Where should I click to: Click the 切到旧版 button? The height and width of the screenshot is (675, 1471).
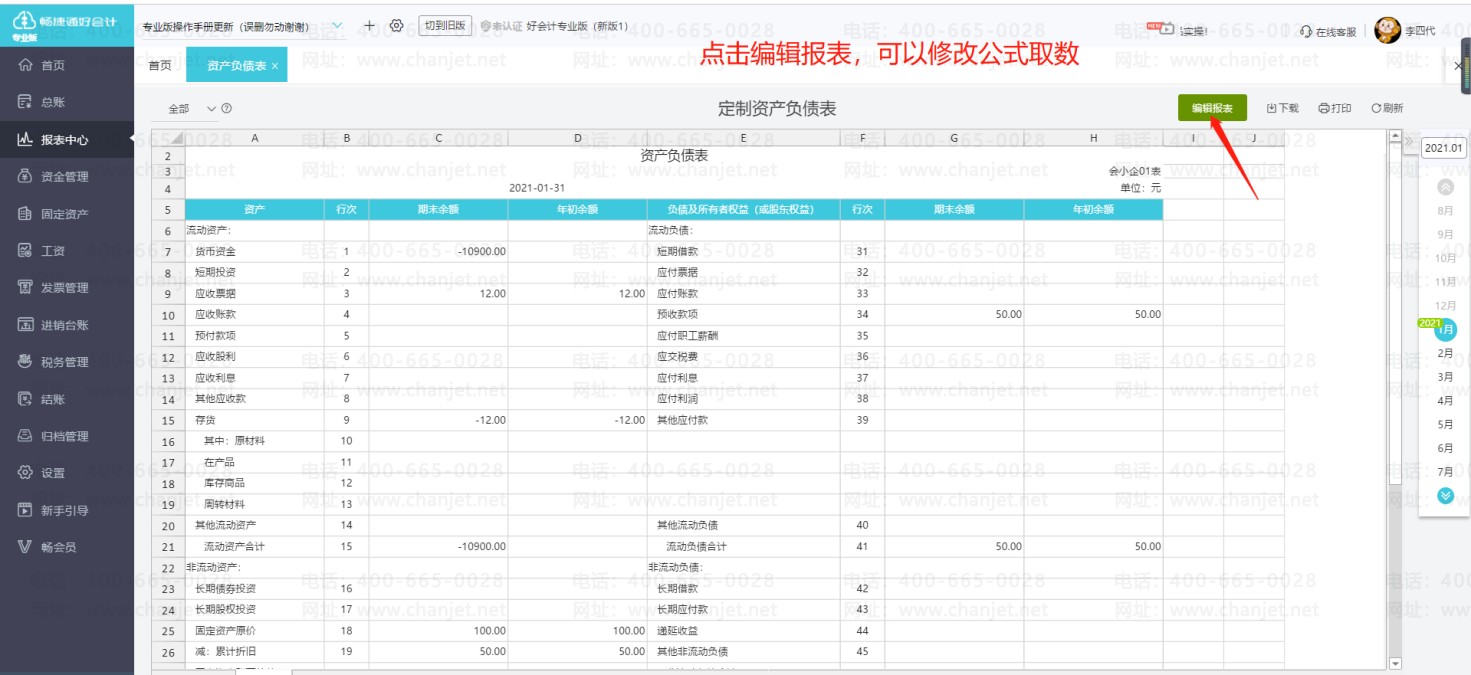point(444,26)
